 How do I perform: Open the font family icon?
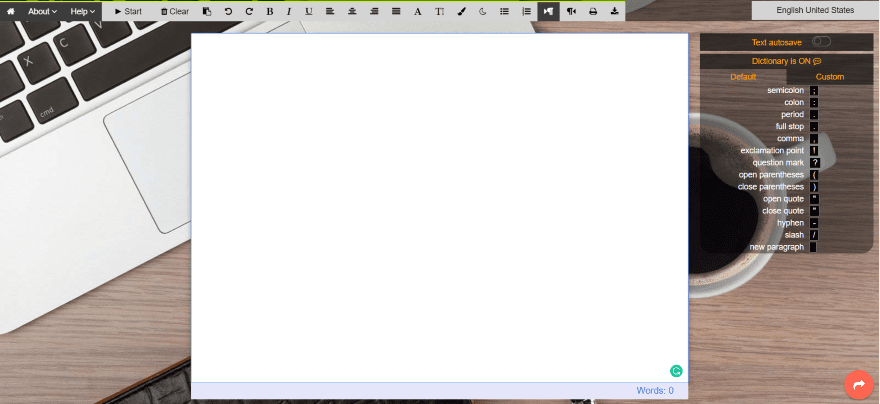pos(418,11)
